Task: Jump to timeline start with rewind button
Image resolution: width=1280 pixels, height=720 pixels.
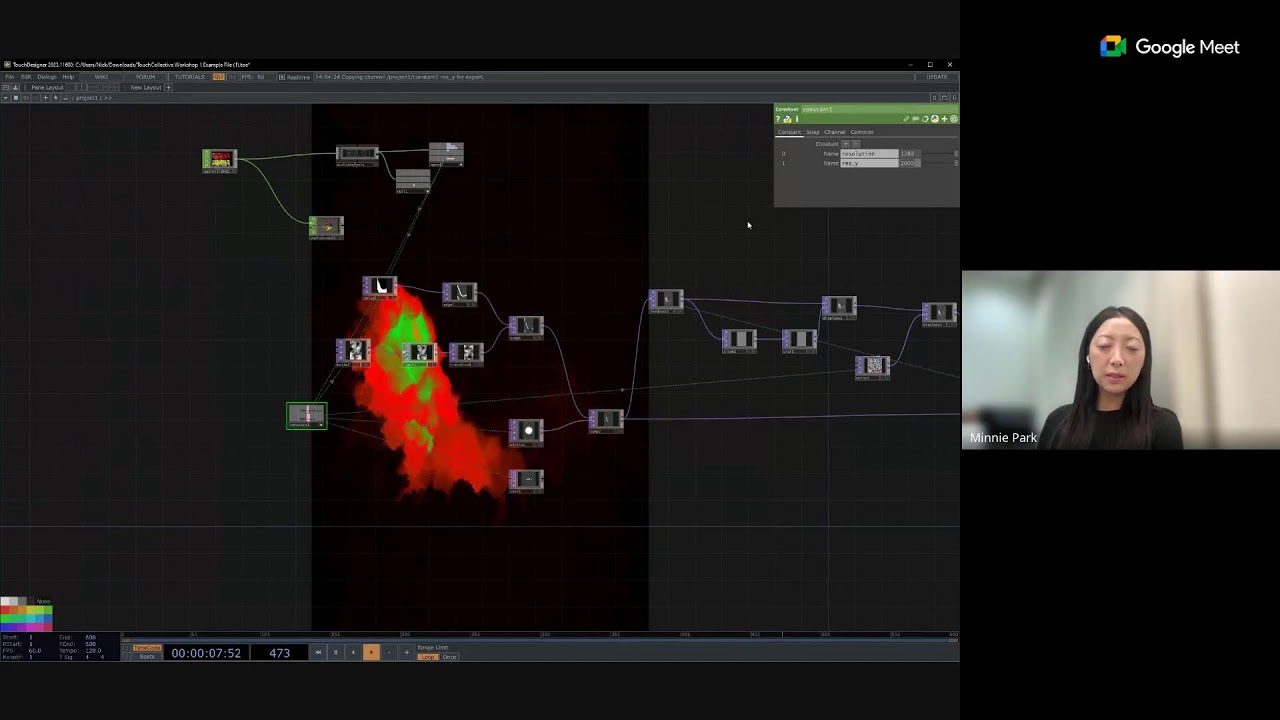Action: click(x=318, y=653)
